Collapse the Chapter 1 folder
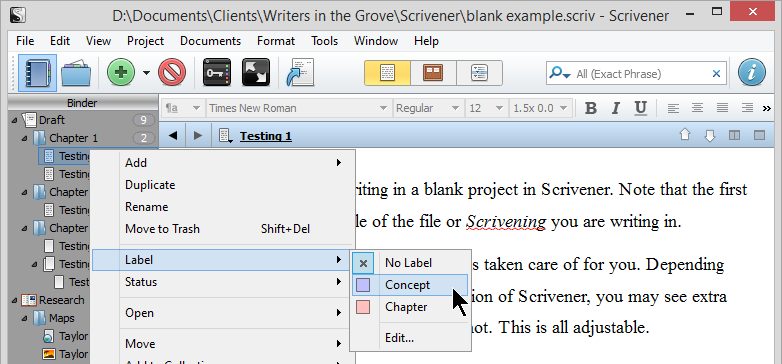 tap(25, 138)
